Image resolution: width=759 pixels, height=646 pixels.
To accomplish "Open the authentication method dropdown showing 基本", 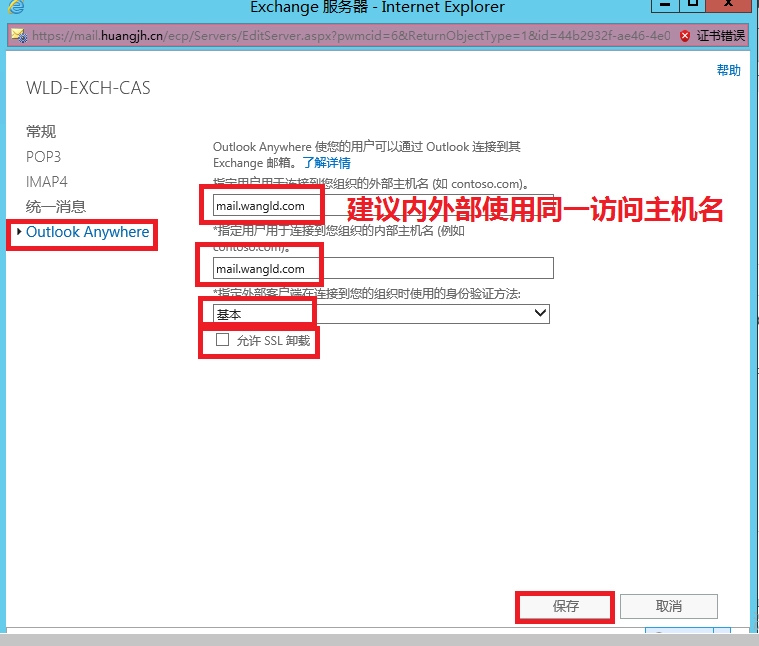I will point(380,313).
